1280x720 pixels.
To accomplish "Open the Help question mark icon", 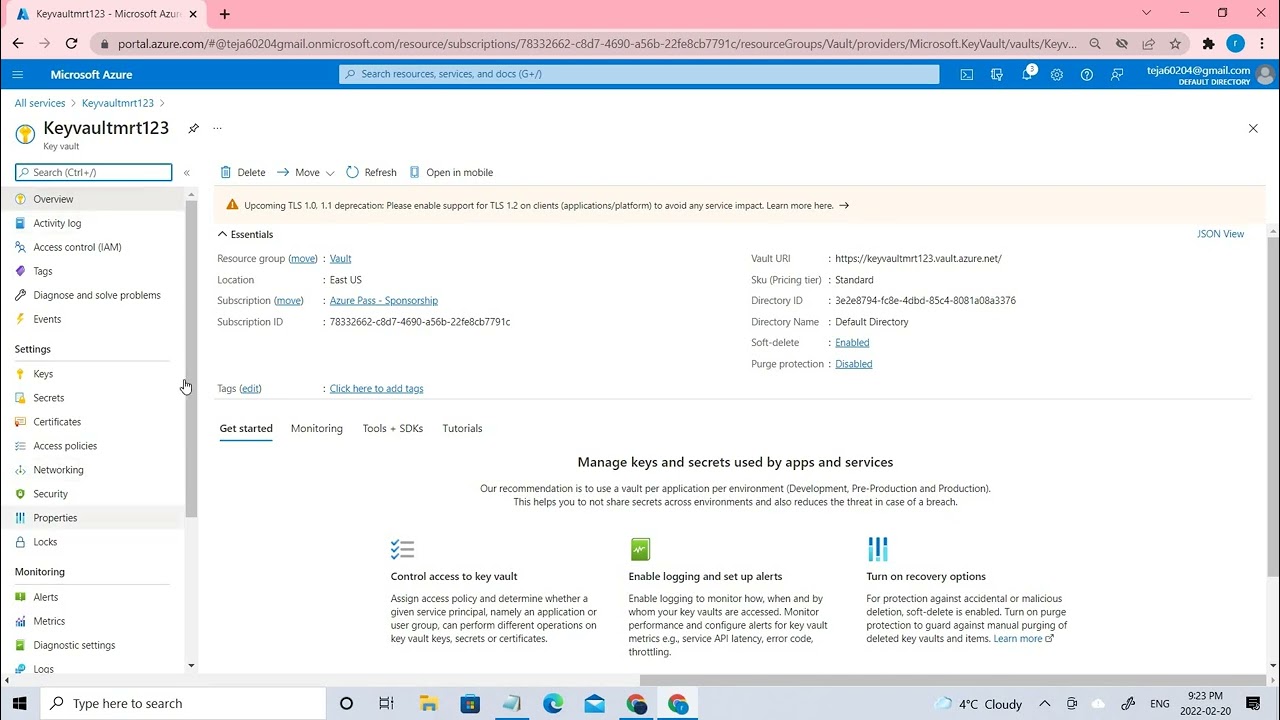I will tap(1086, 74).
